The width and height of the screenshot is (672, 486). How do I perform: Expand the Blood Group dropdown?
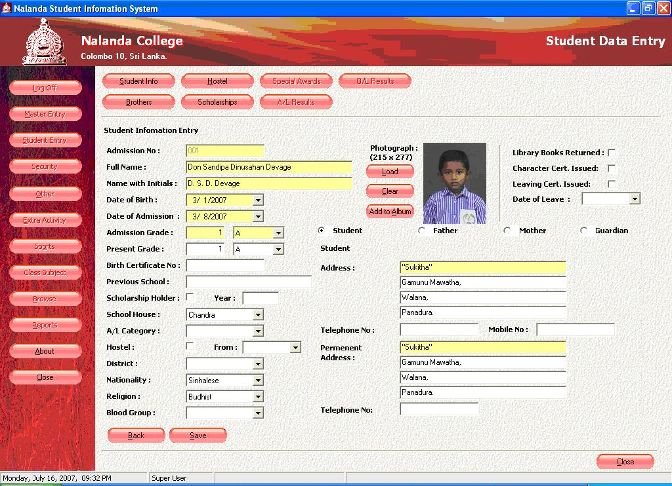click(258, 413)
